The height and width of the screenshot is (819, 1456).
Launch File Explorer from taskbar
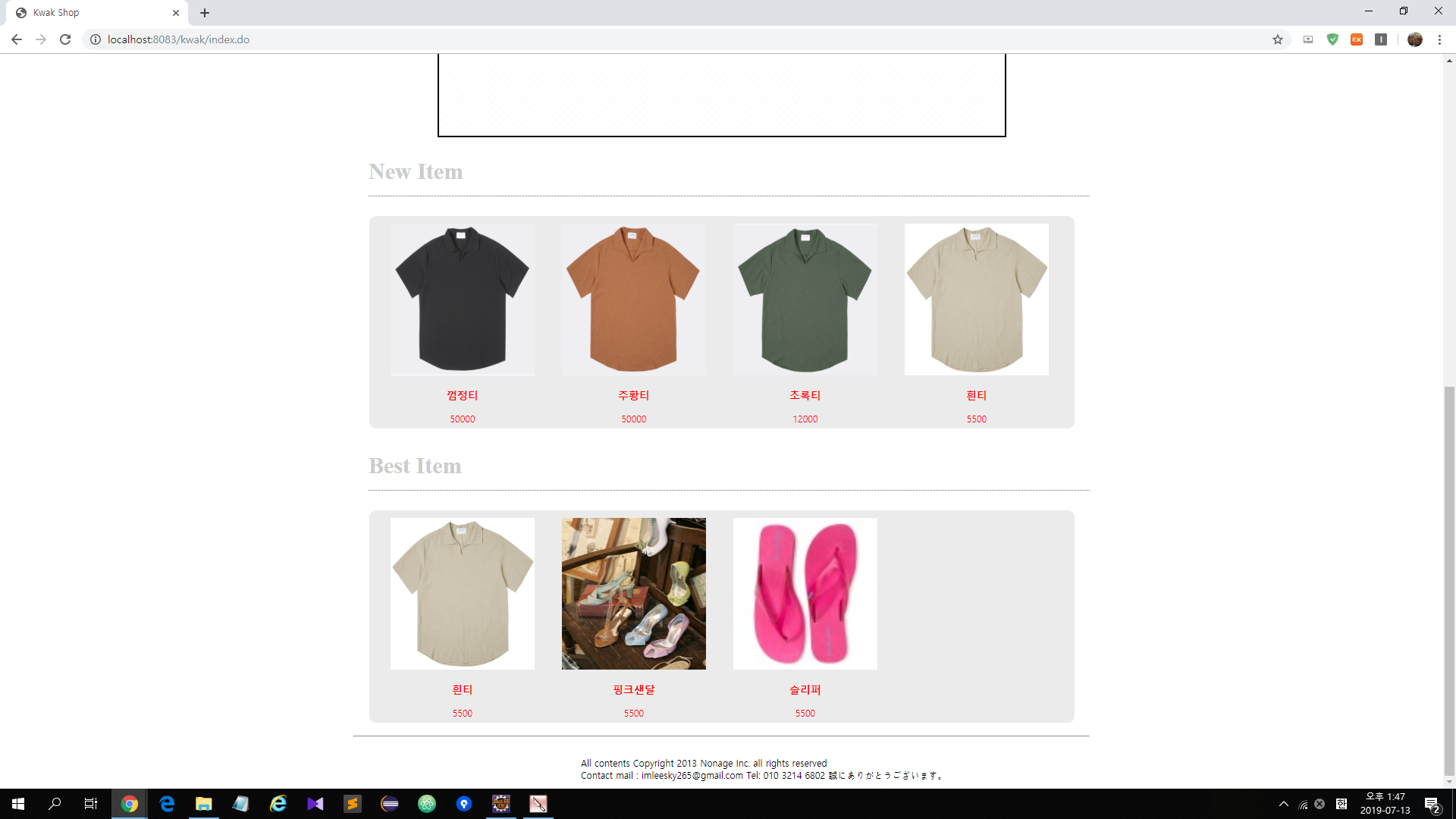click(x=203, y=804)
